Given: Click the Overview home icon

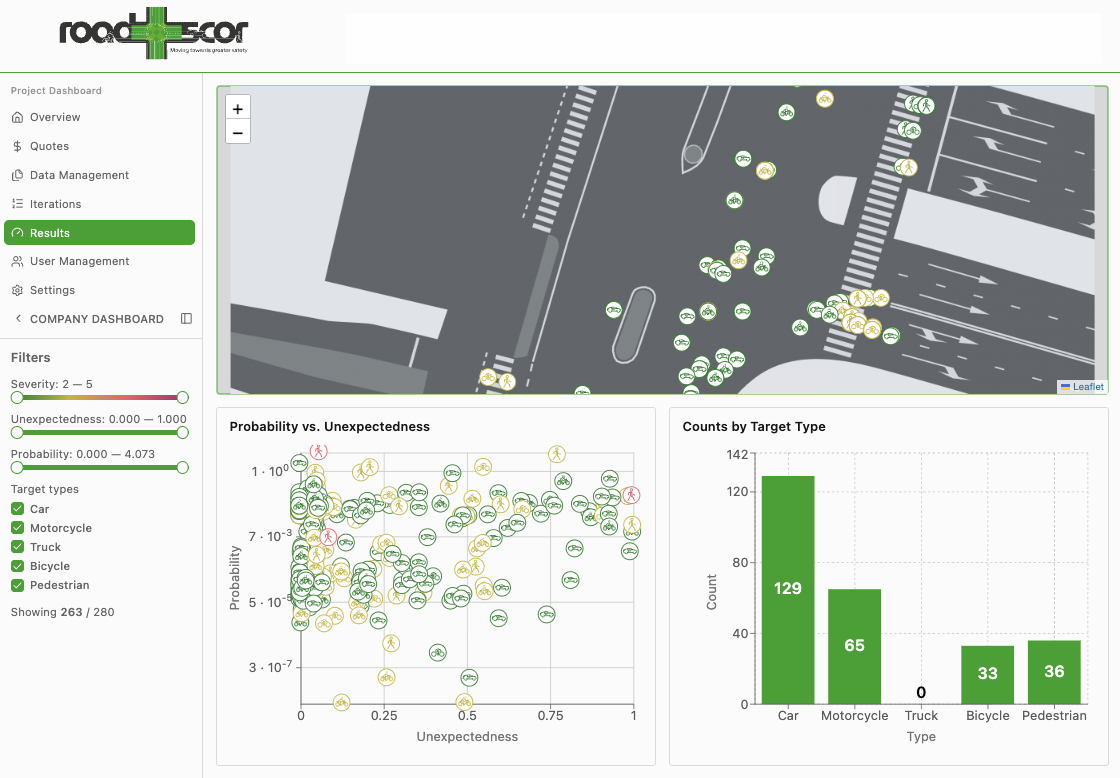Looking at the screenshot, I should pyautogui.click(x=18, y=118).
